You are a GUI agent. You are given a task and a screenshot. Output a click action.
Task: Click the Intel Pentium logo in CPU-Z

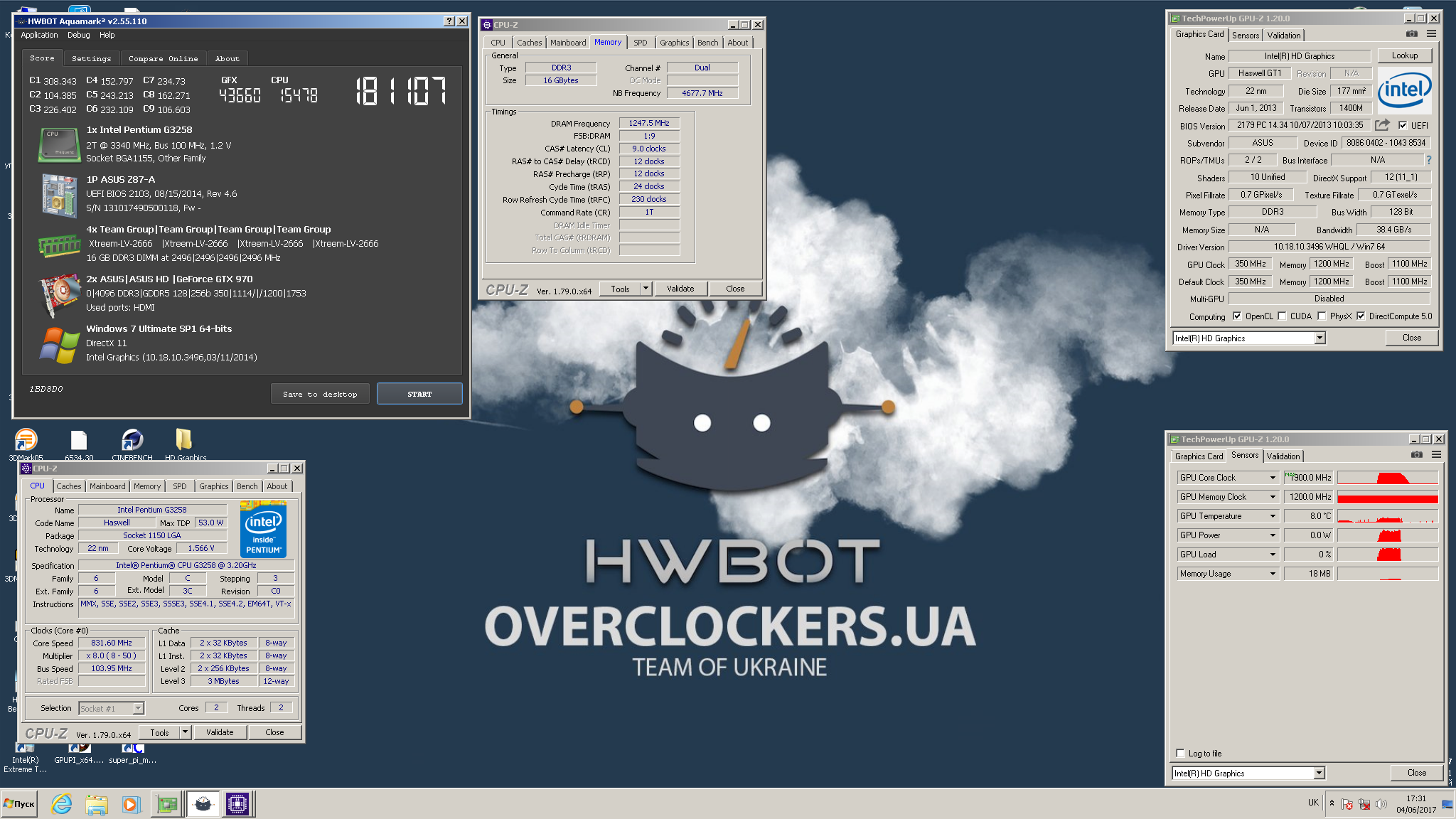(263, 531)
